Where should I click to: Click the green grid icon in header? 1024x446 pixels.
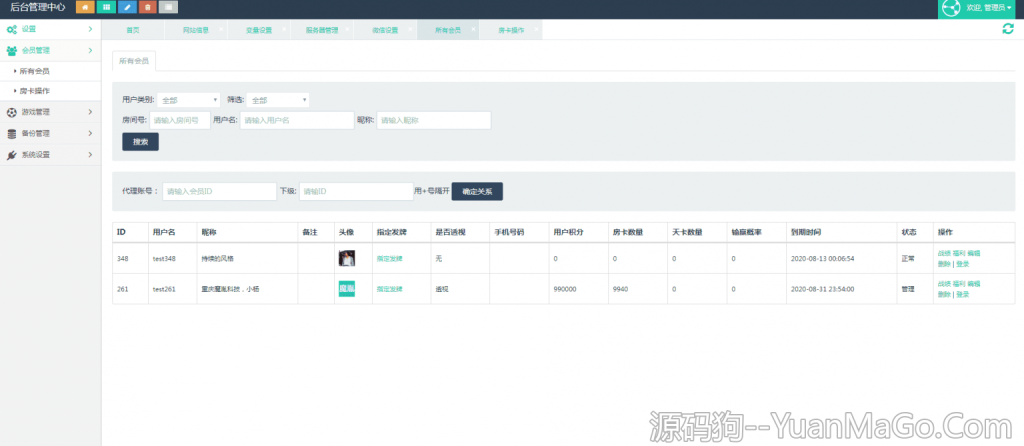tap(107, 8)
